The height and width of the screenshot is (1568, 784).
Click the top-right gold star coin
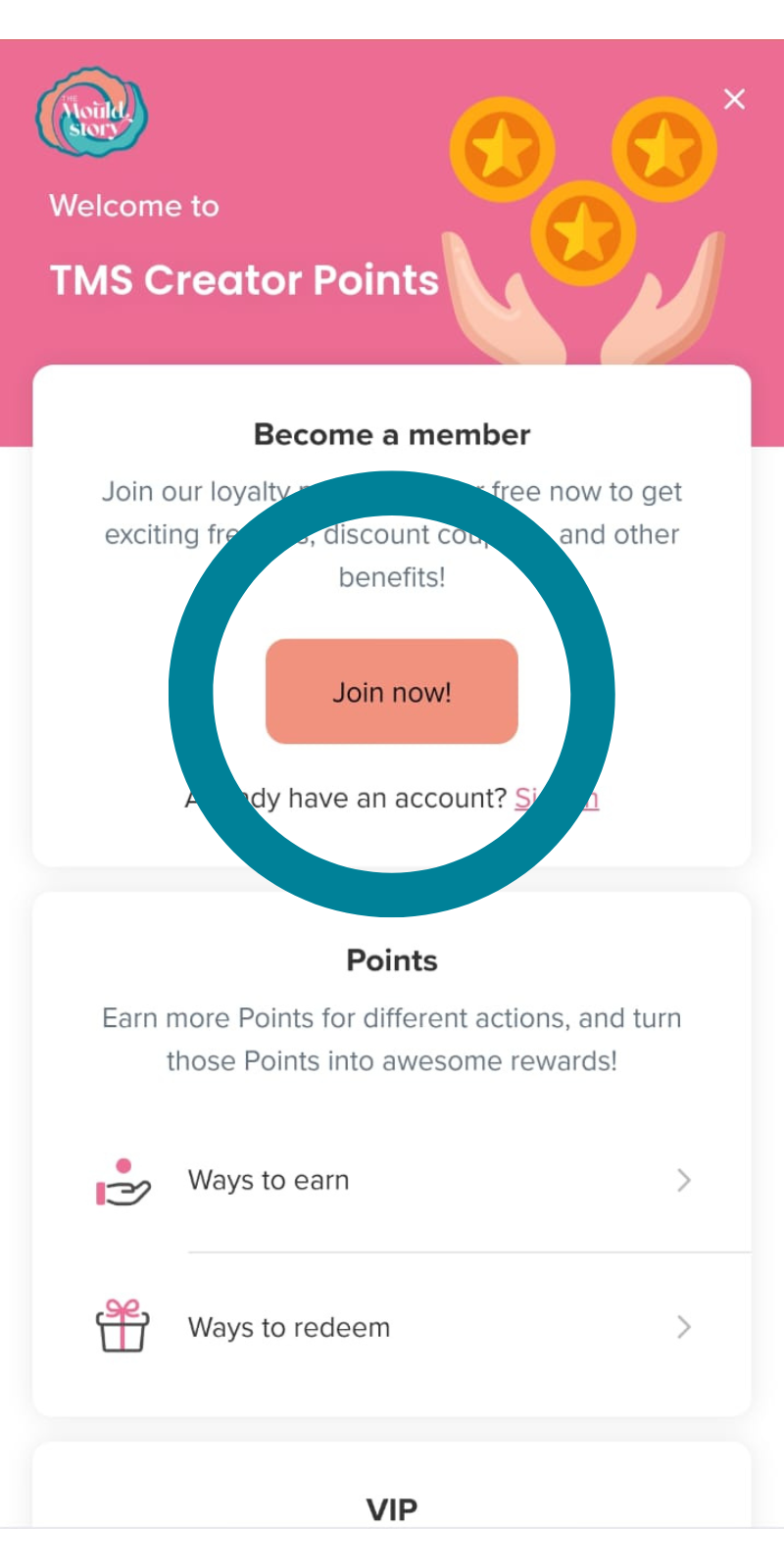pyautogui.click(x=664, y=149)
